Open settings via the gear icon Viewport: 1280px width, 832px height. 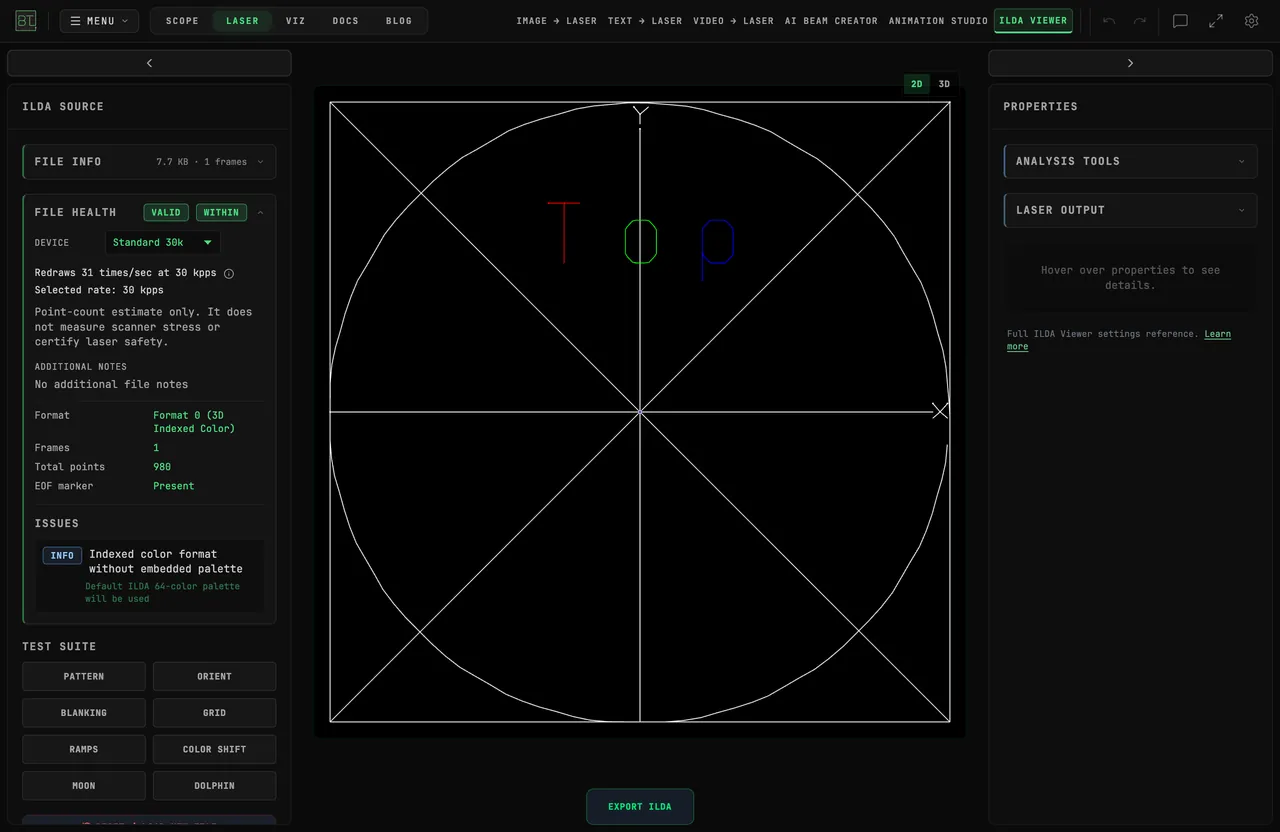[x=1251, y=21]
